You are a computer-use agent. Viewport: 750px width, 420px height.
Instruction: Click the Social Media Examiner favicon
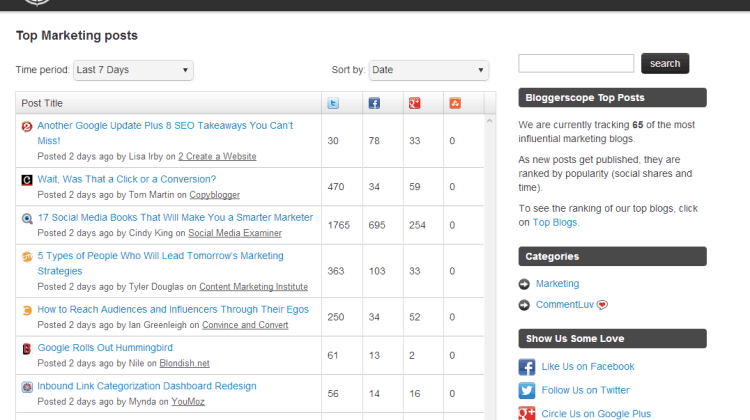27,218
